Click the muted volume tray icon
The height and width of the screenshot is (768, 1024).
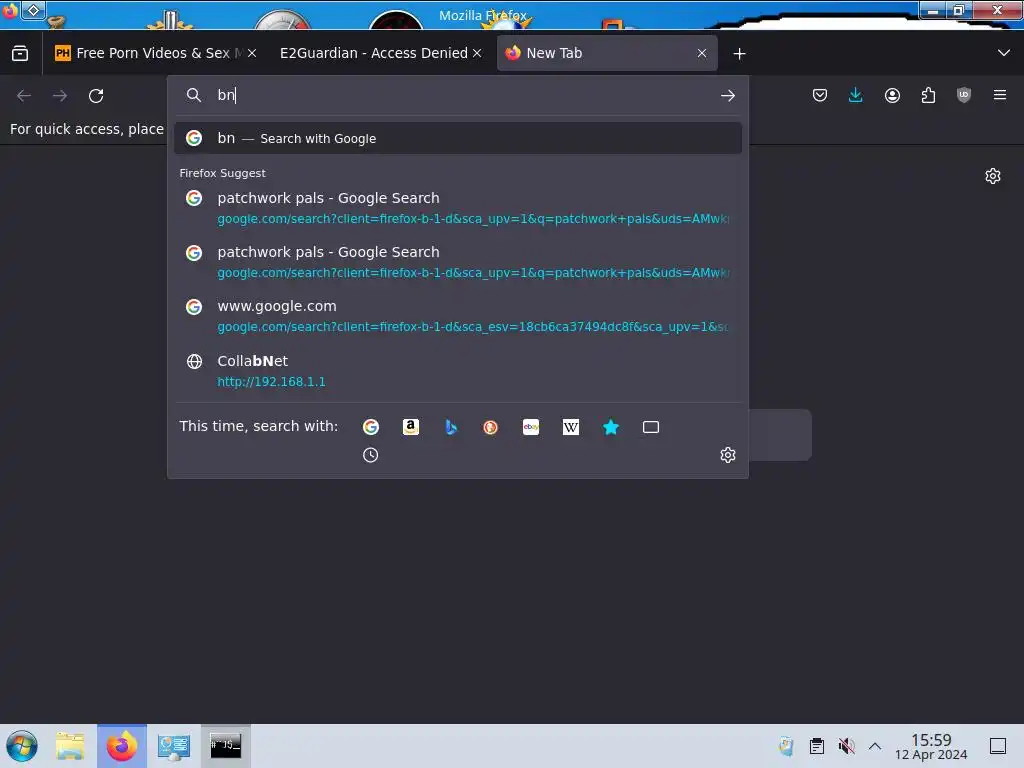pyautogui.click(x=846, y=746)
